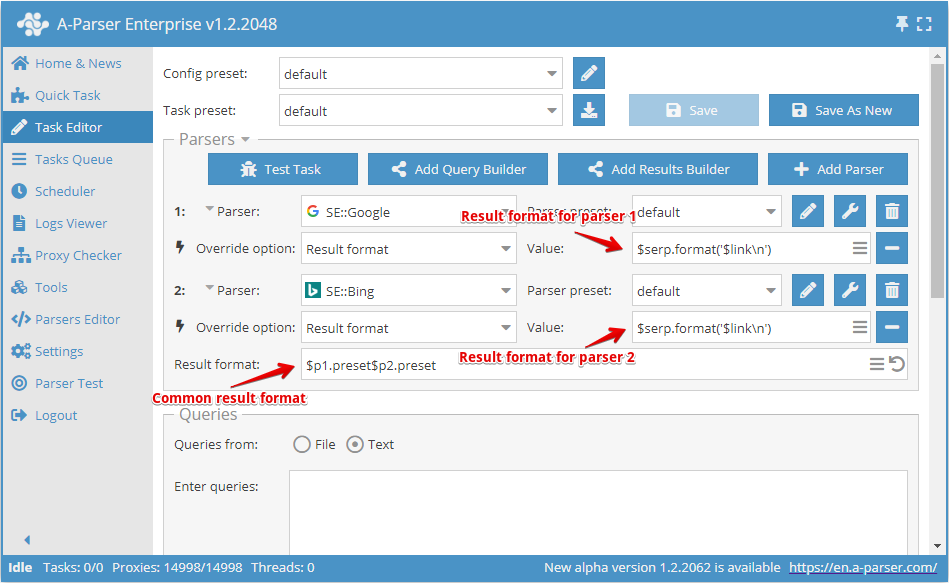
Task: Toggle fullscreen icon in the top right
Action: click(924, 24)
